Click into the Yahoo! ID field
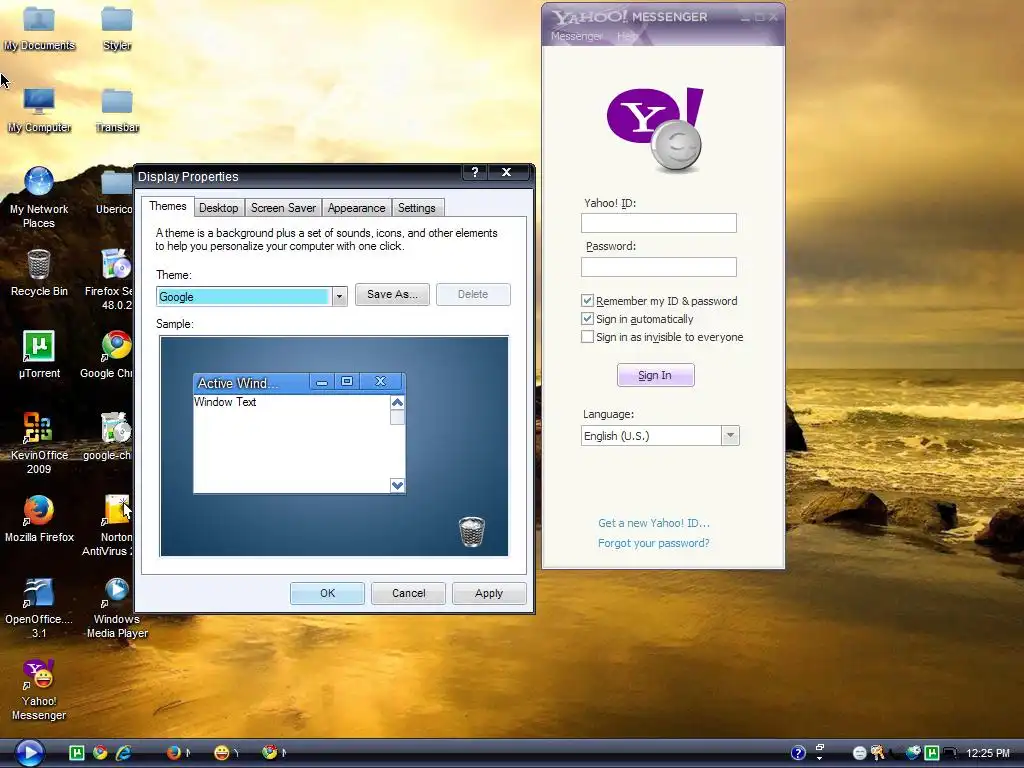1024x768 pixels. (659, 223)
